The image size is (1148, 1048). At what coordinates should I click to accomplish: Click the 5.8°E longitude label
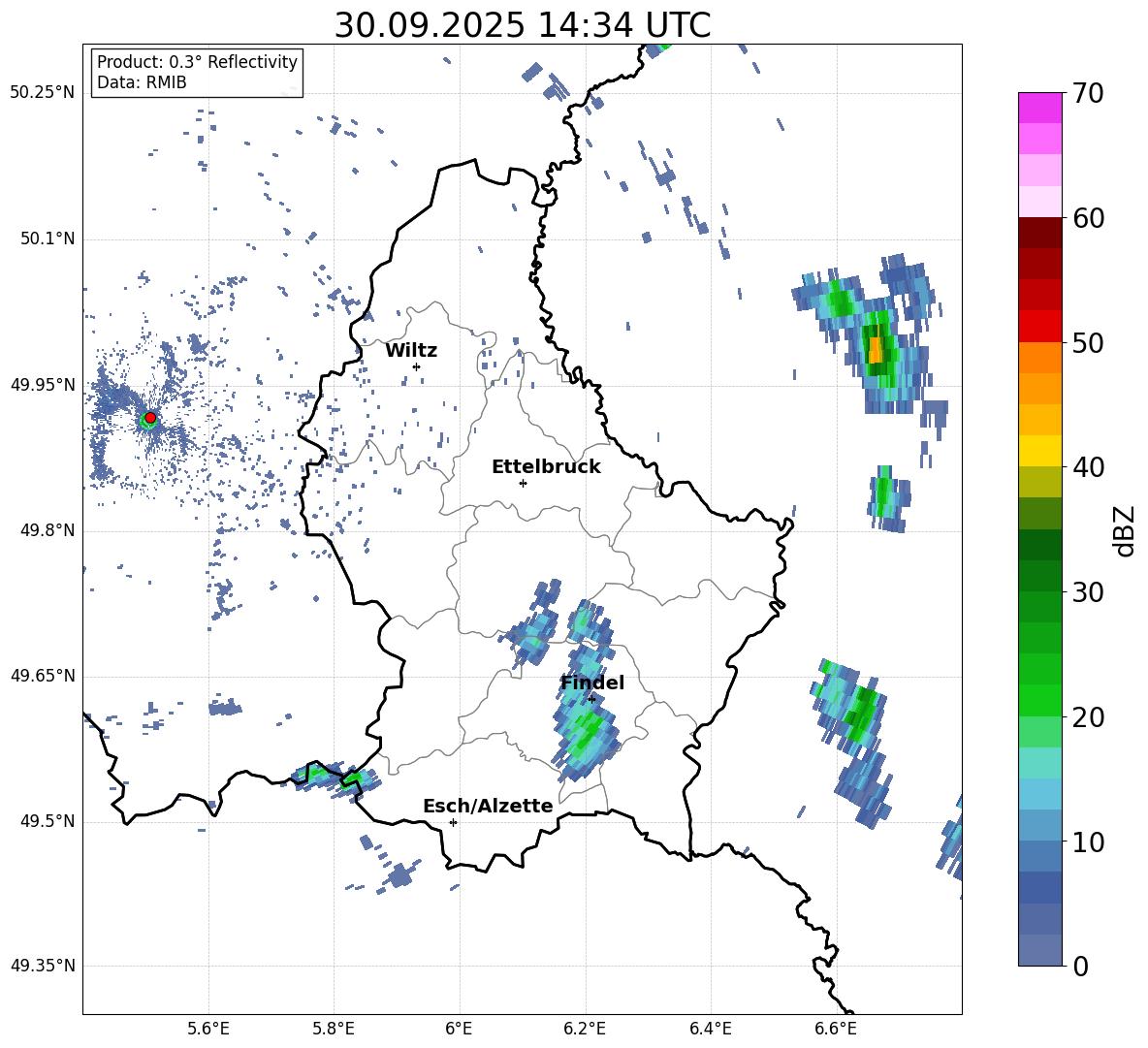tap(334, 1029)
